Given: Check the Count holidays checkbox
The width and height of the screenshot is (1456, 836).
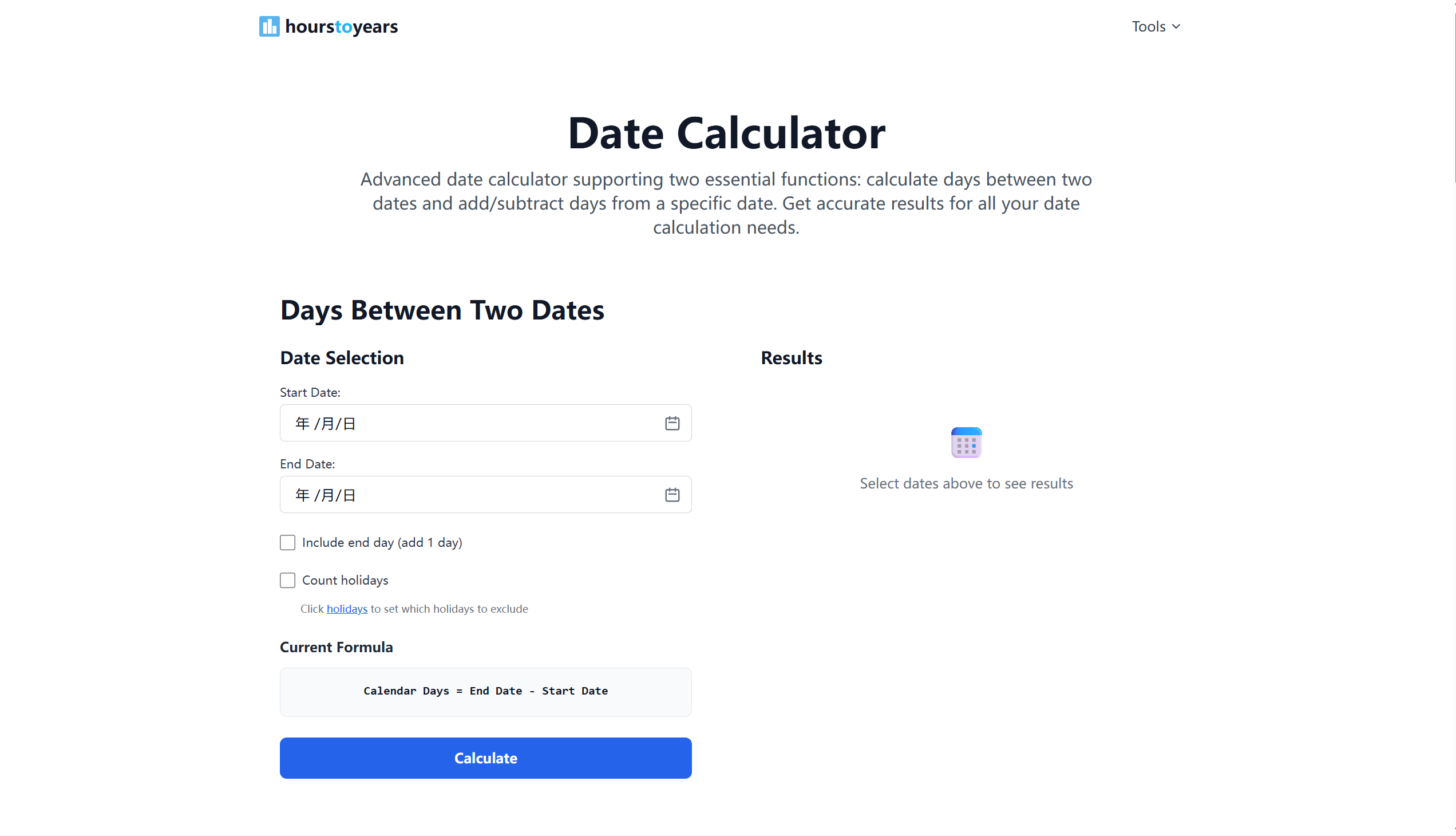Looking at the screenshot, I should click(x=287, y=580).
